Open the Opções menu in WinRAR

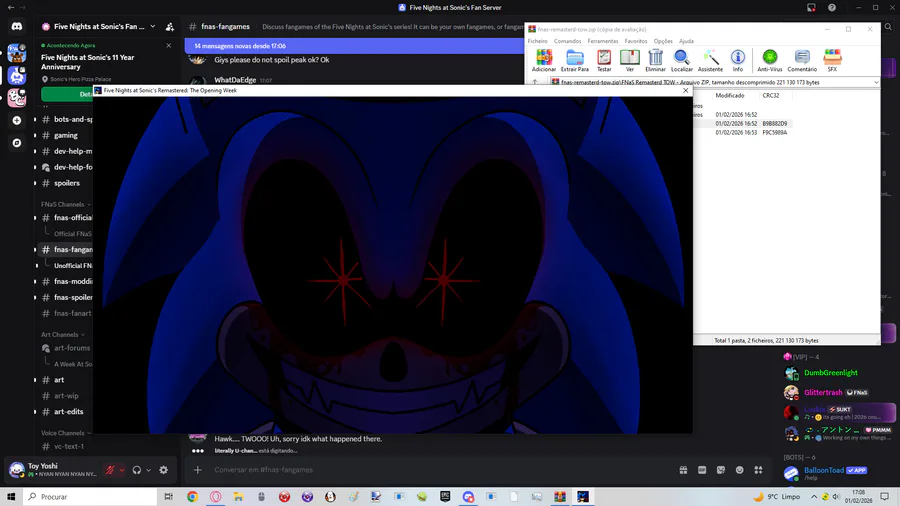coord(663,41)
